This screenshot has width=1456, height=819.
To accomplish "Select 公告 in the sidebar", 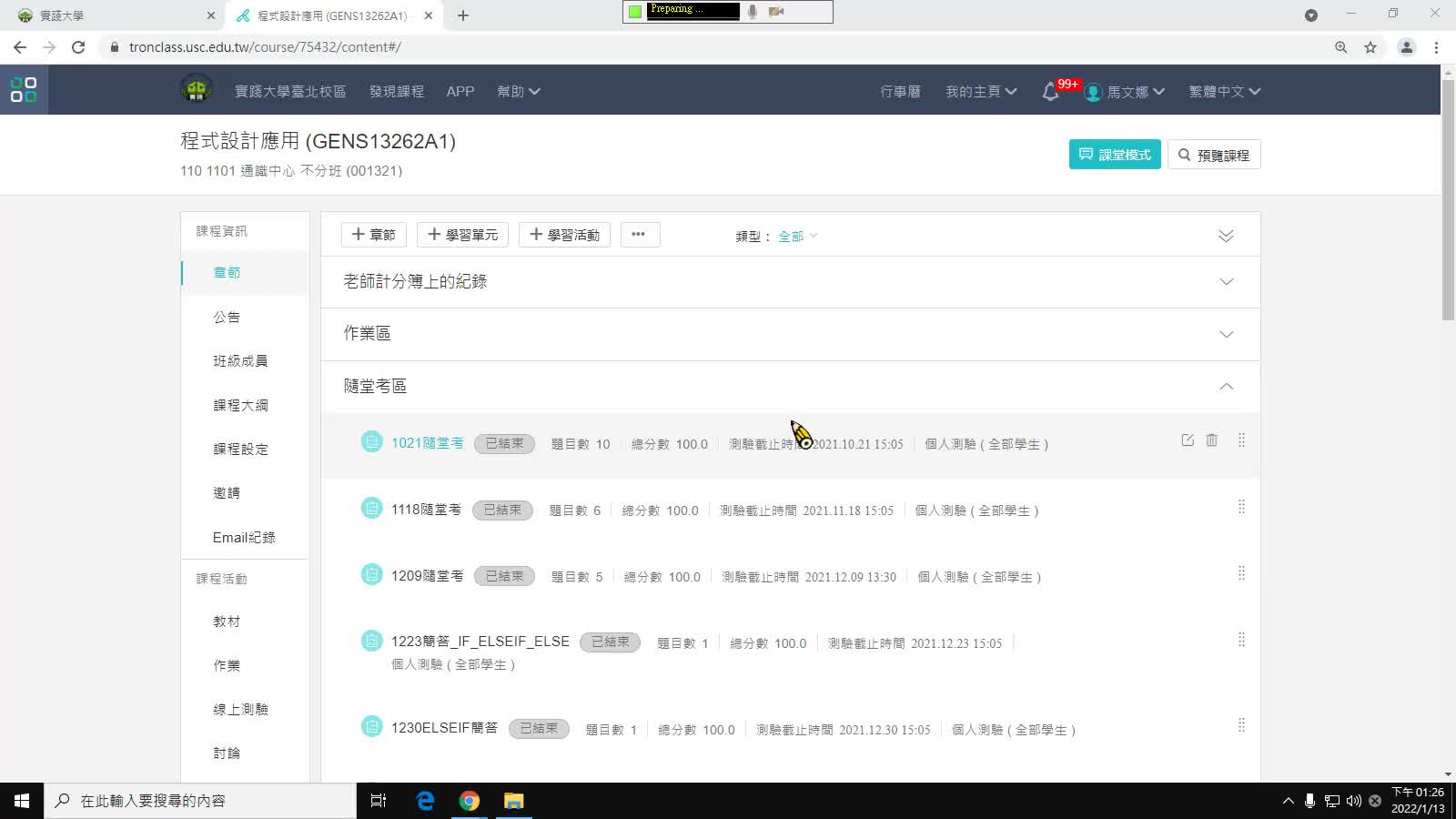I will click(x=227, y=317).
